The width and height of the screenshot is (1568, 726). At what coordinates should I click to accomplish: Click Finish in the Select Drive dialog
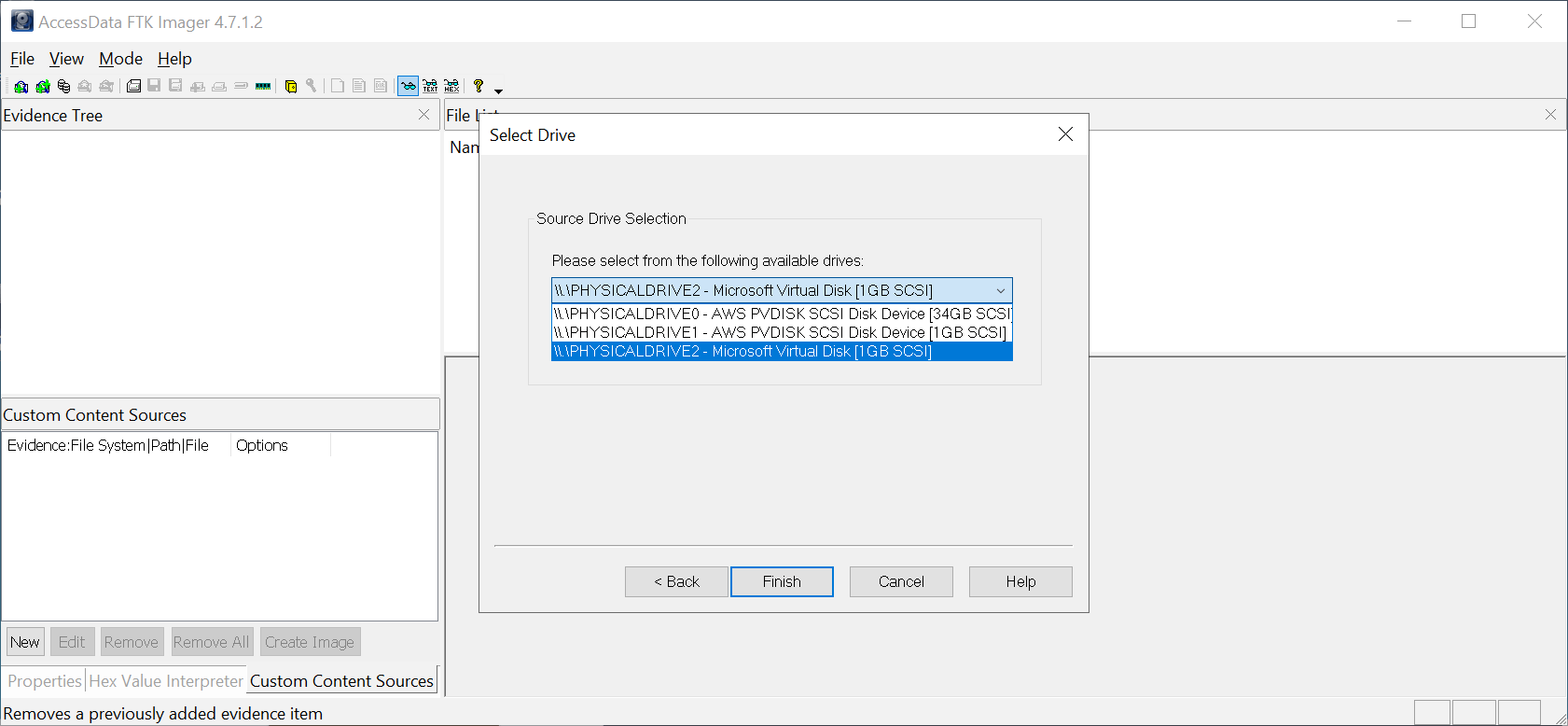point(782,581)
